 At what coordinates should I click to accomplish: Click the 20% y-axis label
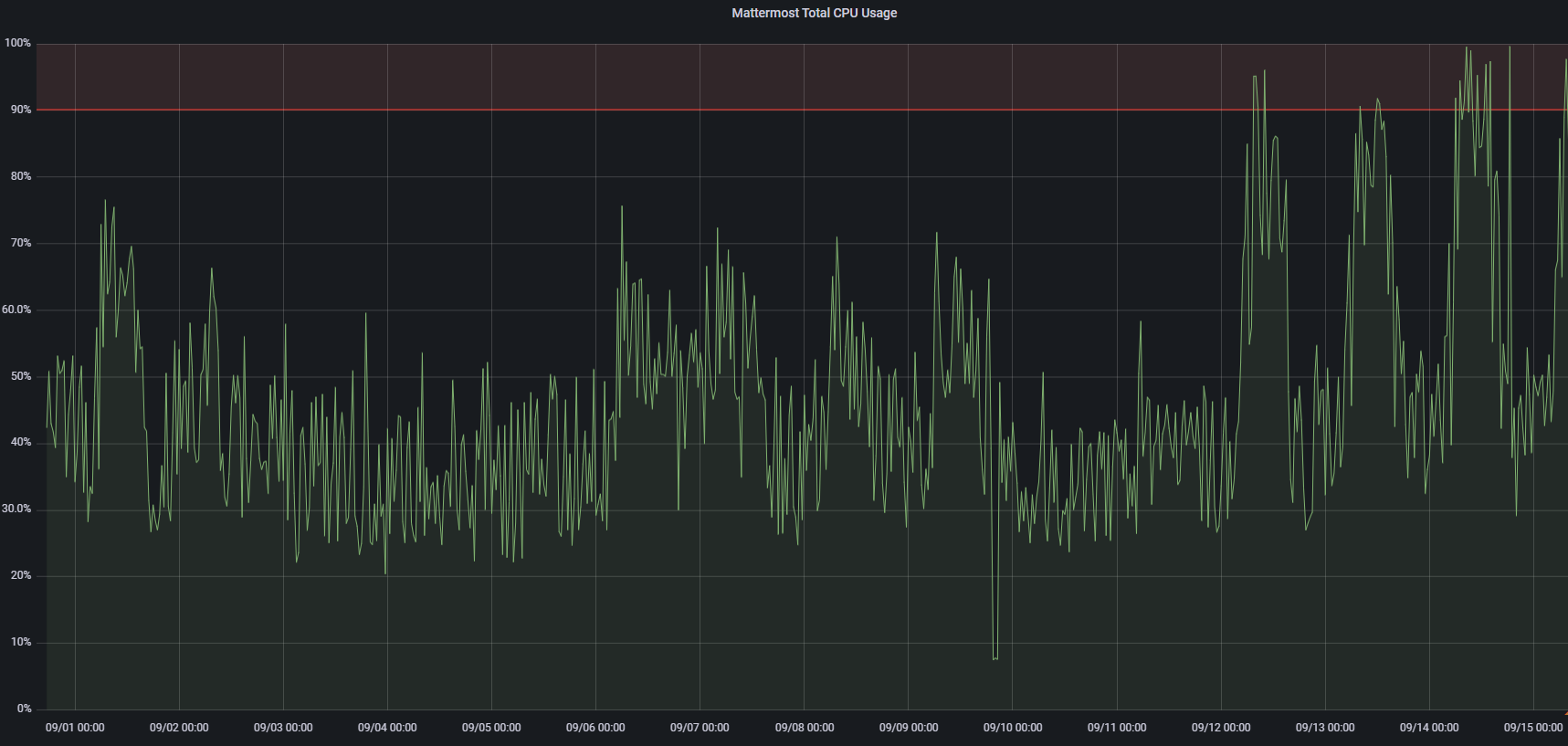20,575
